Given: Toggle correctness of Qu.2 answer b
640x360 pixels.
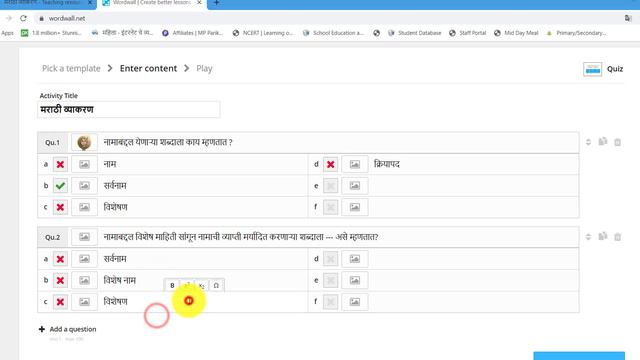Looking at the screenshot, I should click(x=60, y=280).
